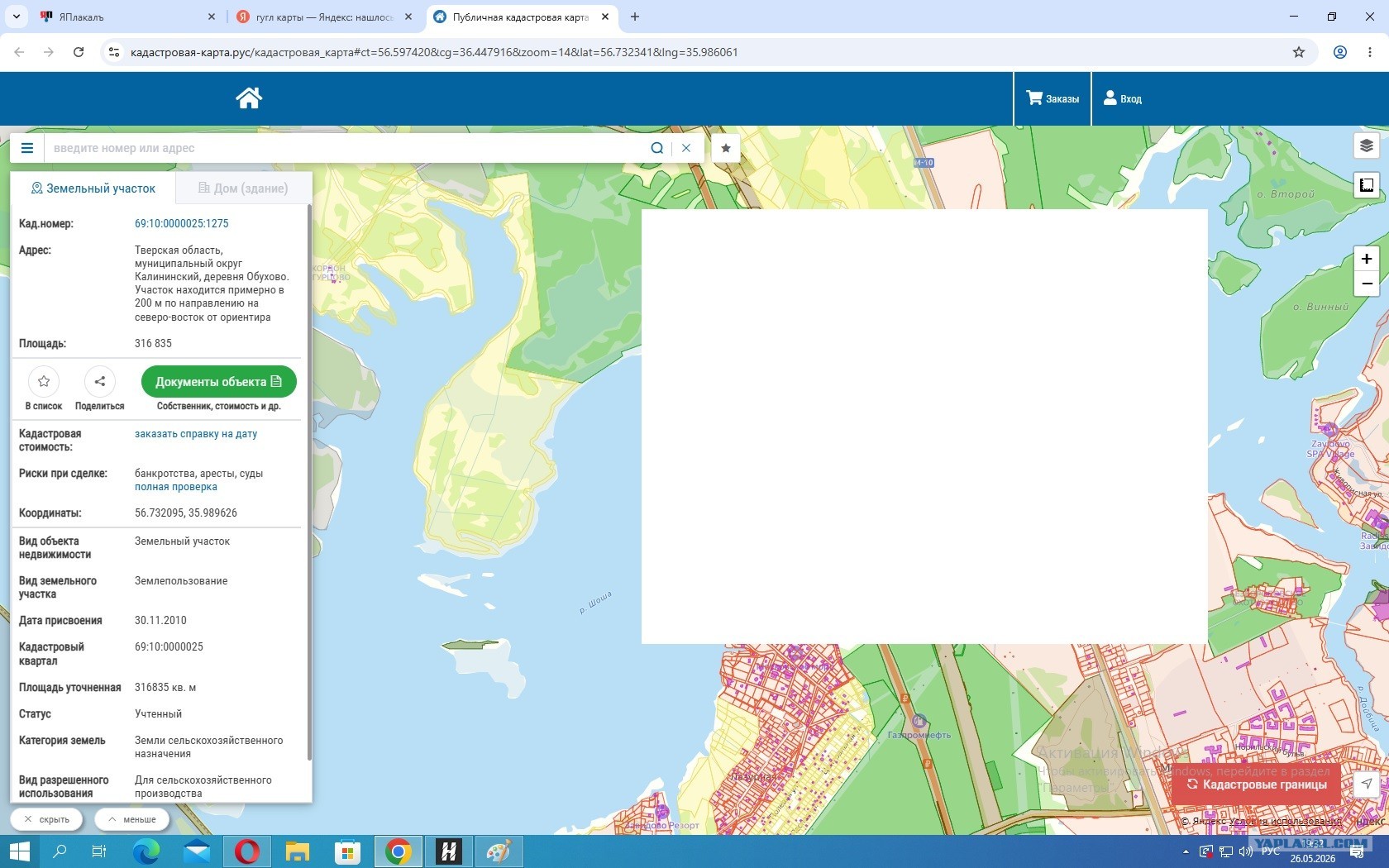This screenshot has height=868, width=1389.
Task: Select the date 30.11.2010 value
Action: 160,620
